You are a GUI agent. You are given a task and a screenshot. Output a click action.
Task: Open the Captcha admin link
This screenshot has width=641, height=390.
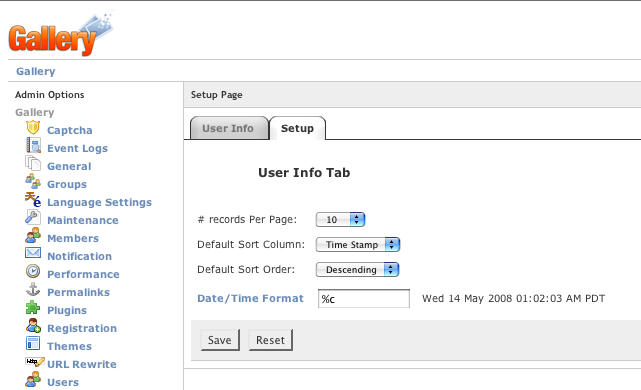click(69, 130)
